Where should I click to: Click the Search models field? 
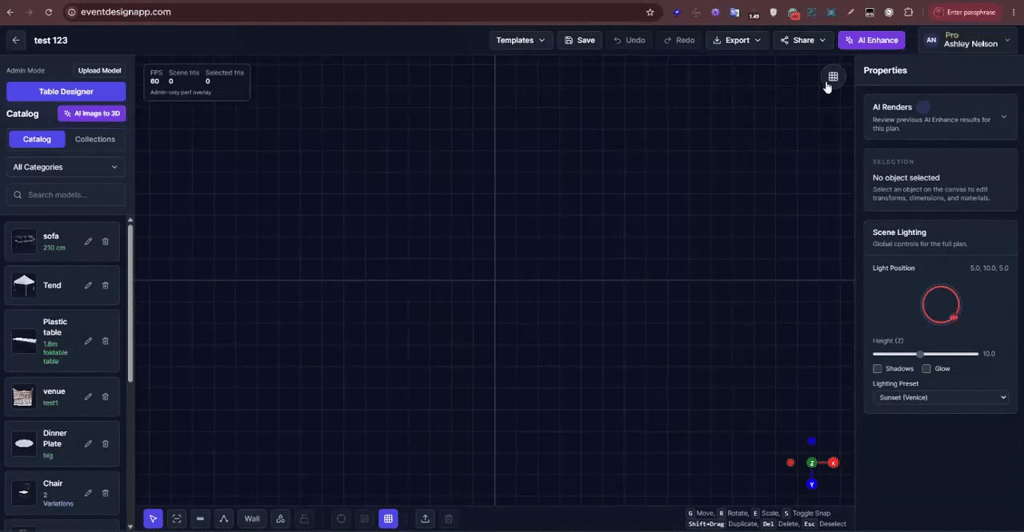click(65, 195)
